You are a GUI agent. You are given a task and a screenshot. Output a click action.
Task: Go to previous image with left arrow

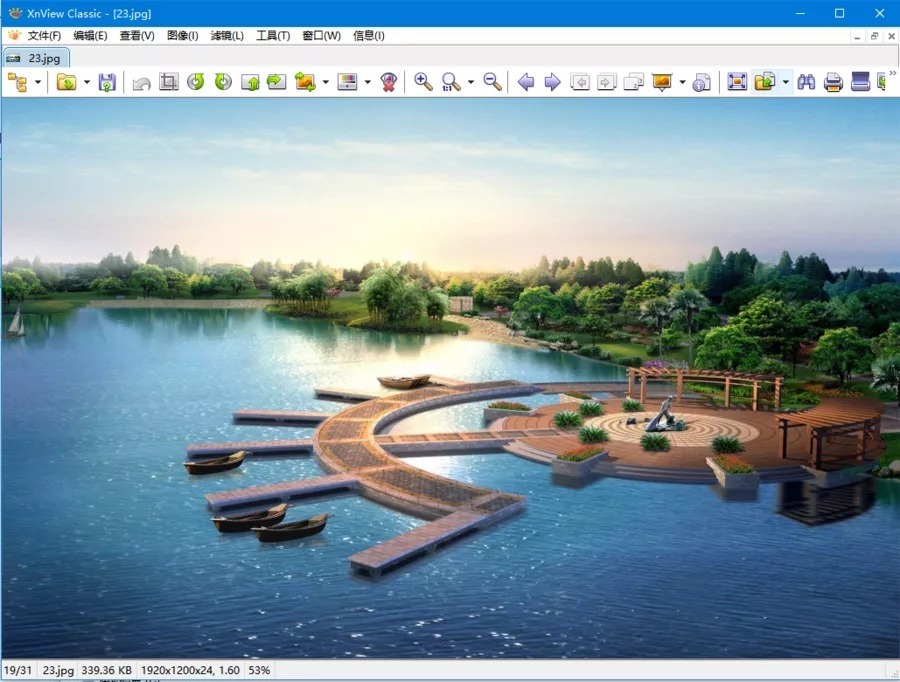point(525,82)
